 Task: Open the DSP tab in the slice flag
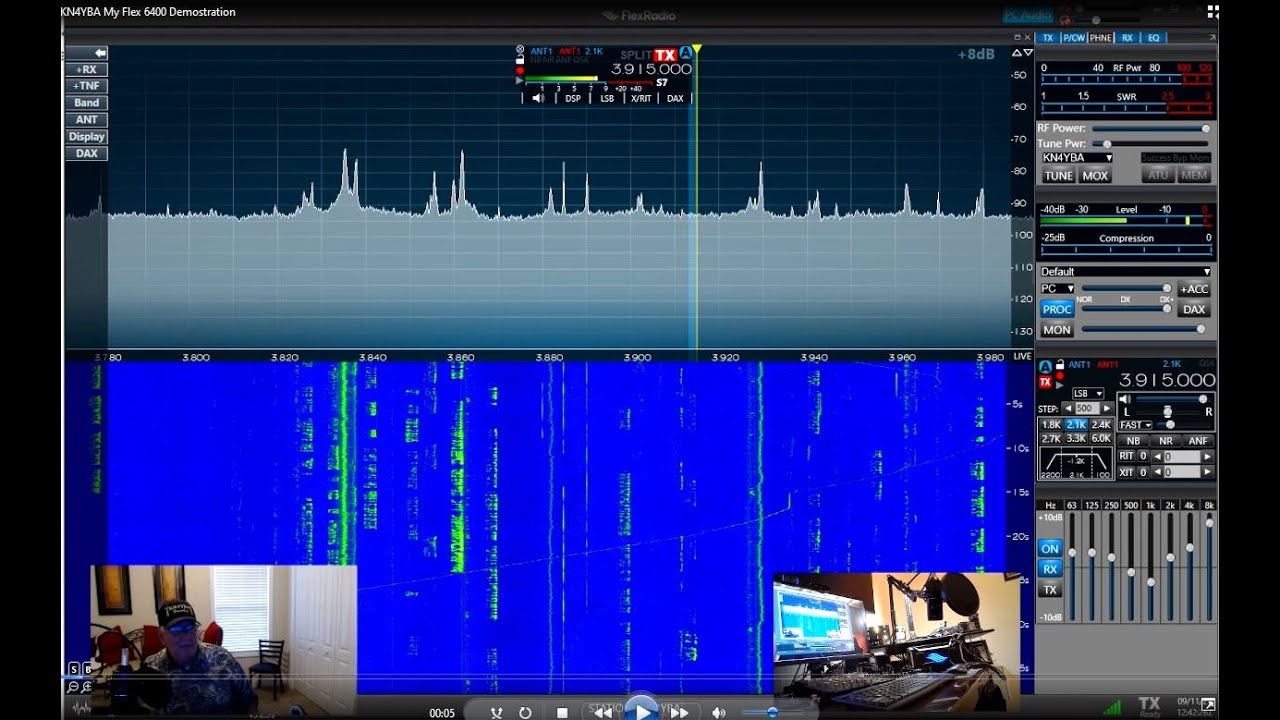coord(573,98)
